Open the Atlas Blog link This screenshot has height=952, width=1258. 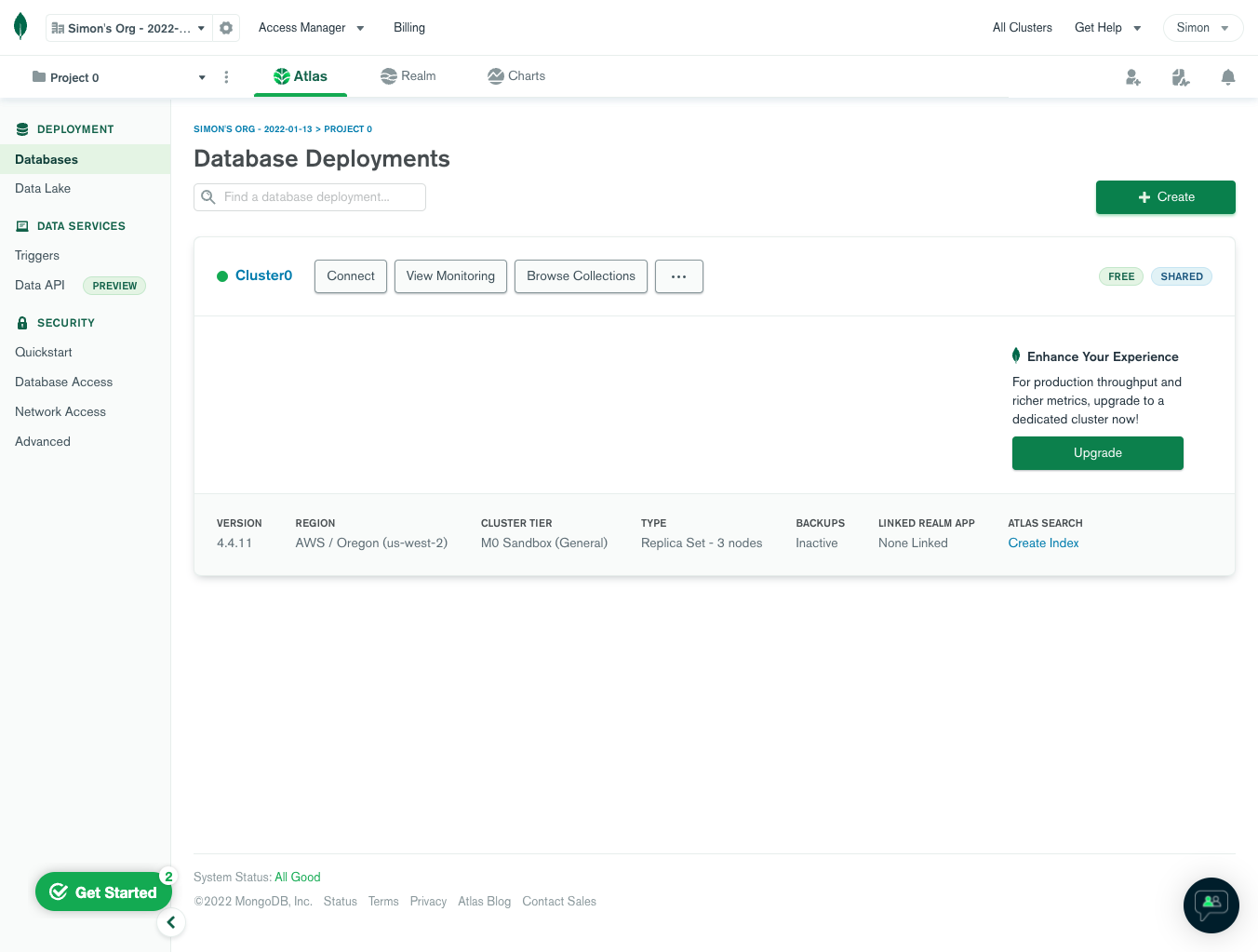(x=484, y=901)
